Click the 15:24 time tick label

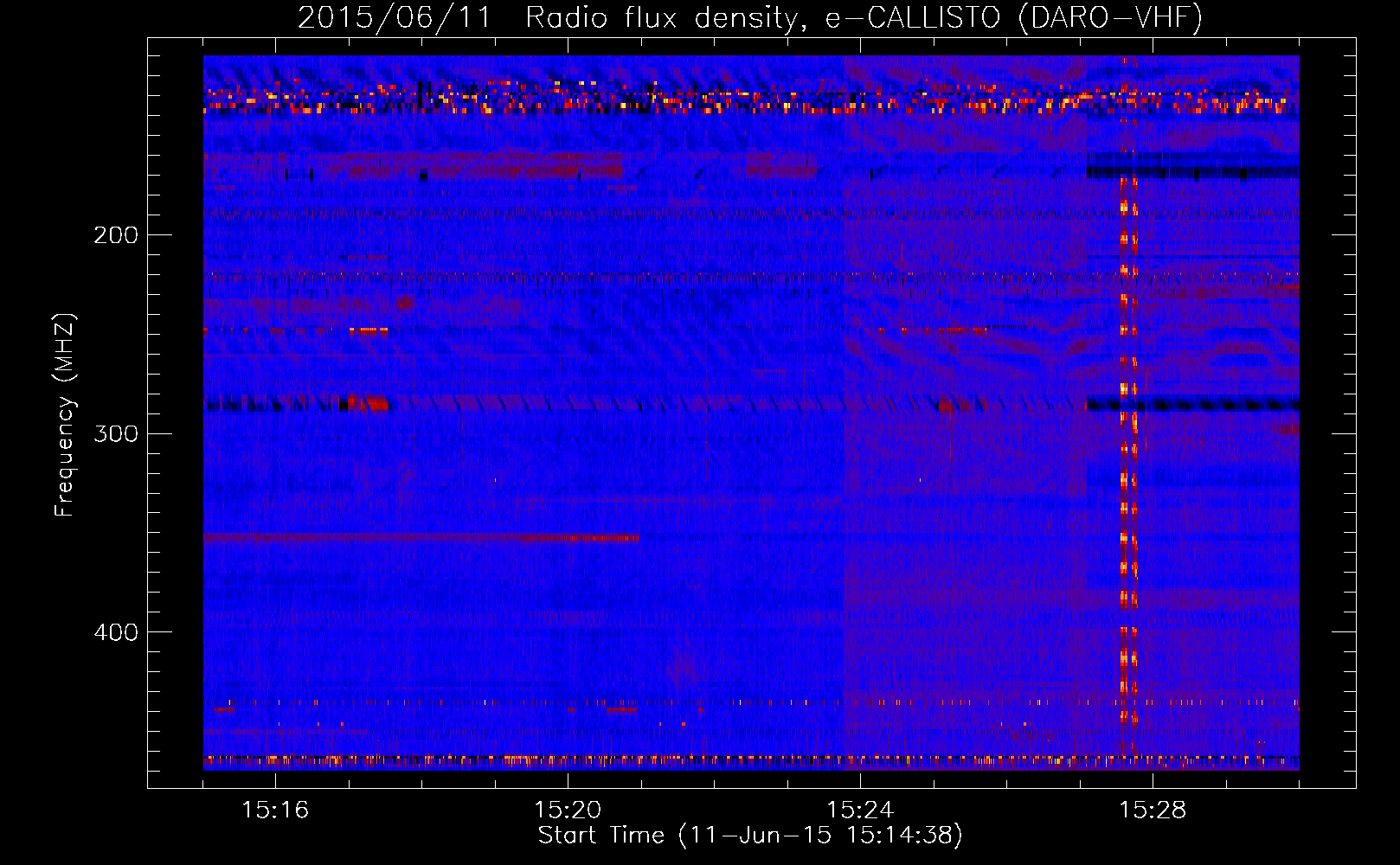click(860, 811)
